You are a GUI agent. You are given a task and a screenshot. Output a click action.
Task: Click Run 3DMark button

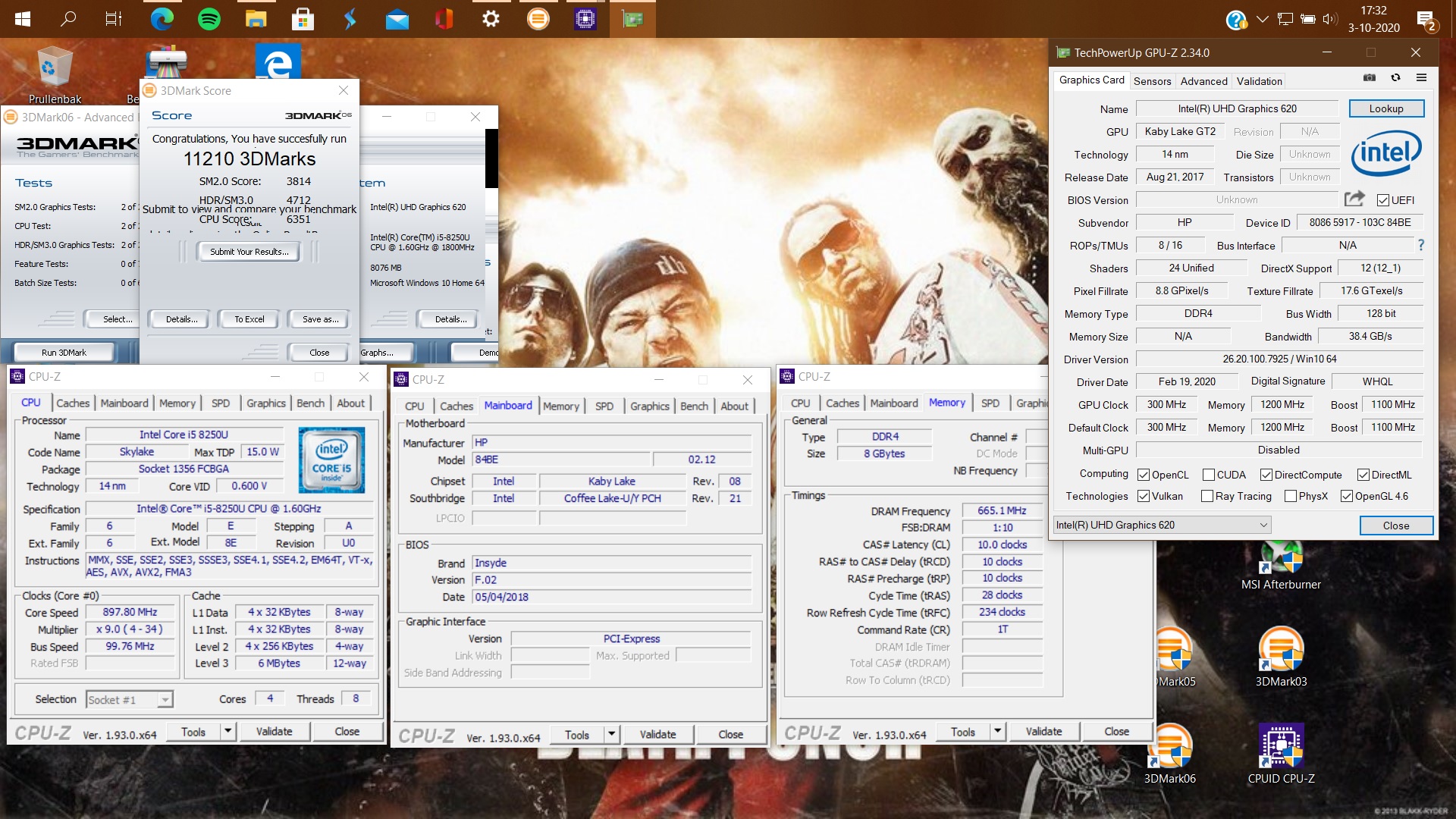(64, 353)
